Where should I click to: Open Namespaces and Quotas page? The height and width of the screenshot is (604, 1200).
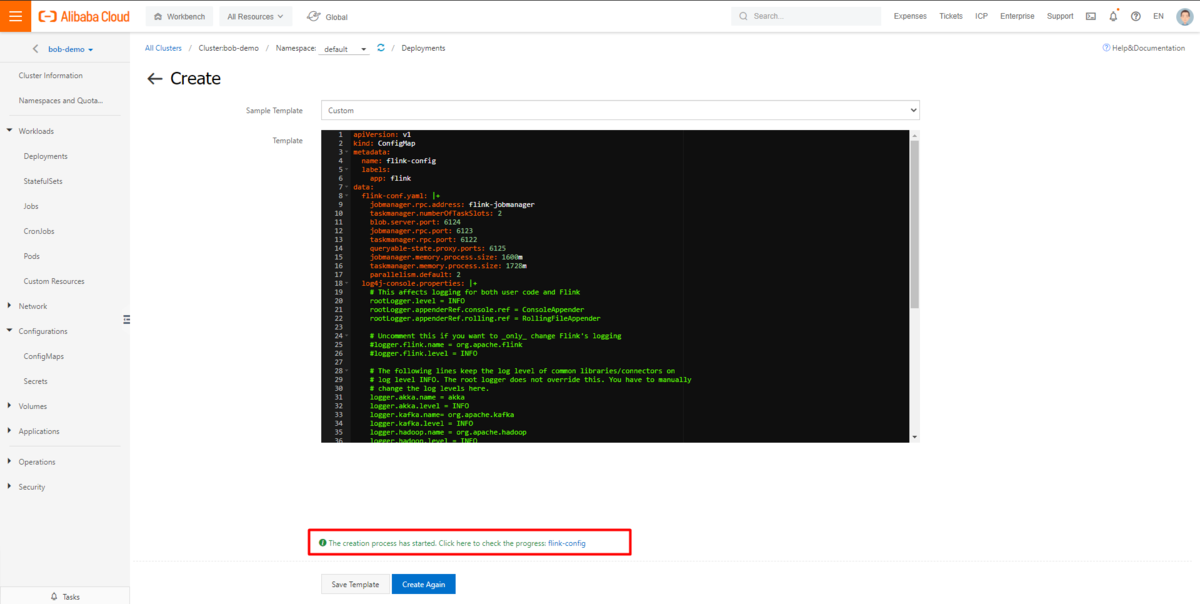tap(61, 101)
